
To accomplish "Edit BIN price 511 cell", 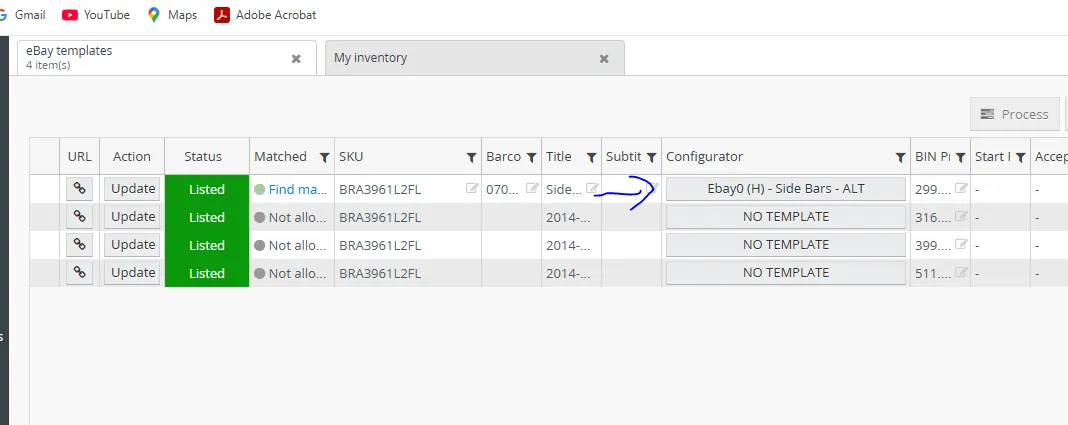I will tap(961, 272).
